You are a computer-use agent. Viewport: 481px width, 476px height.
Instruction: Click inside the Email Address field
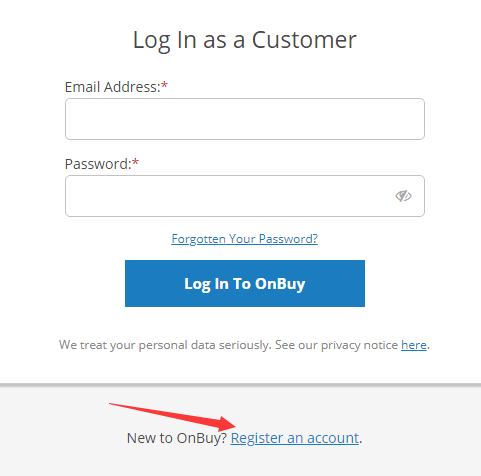click(x=245, y=119)
